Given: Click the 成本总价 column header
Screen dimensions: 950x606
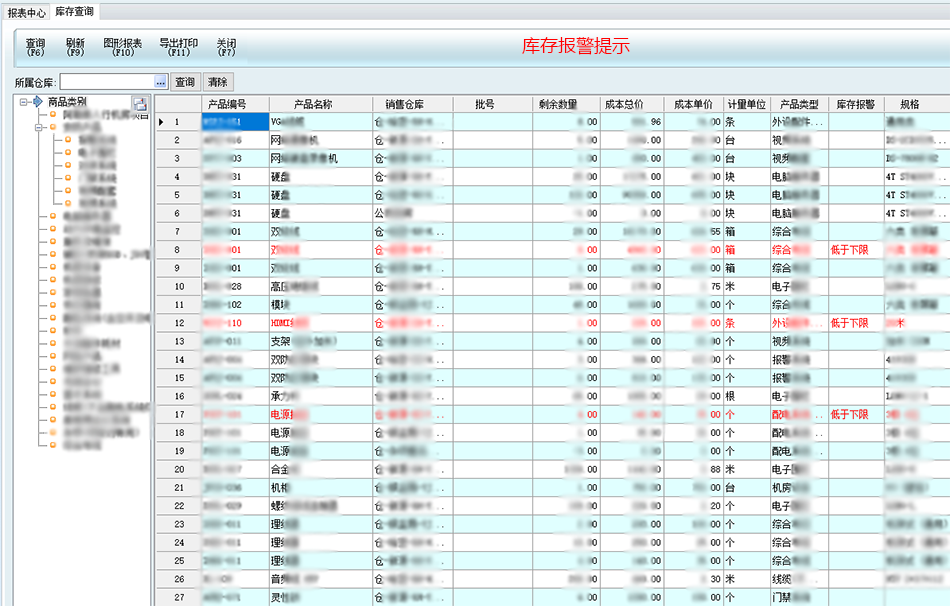Looking at the screenshot, I should 632,104.
